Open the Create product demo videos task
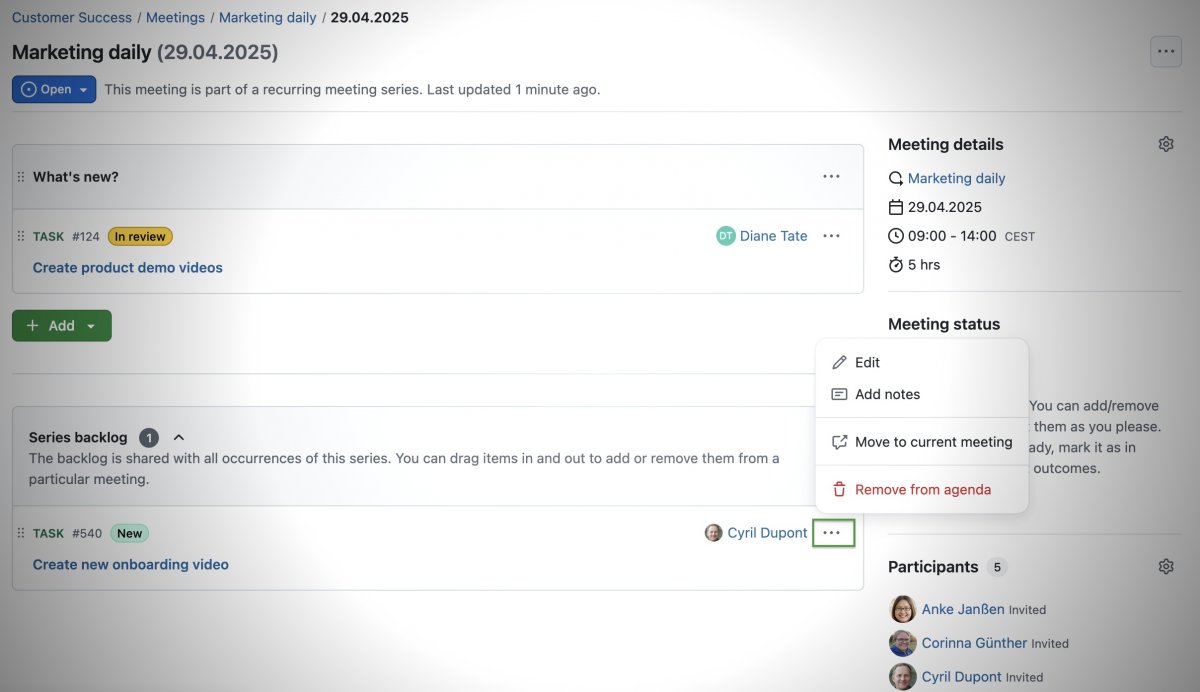Screen dimensions: 1200x692 click(x=127, y=268)
